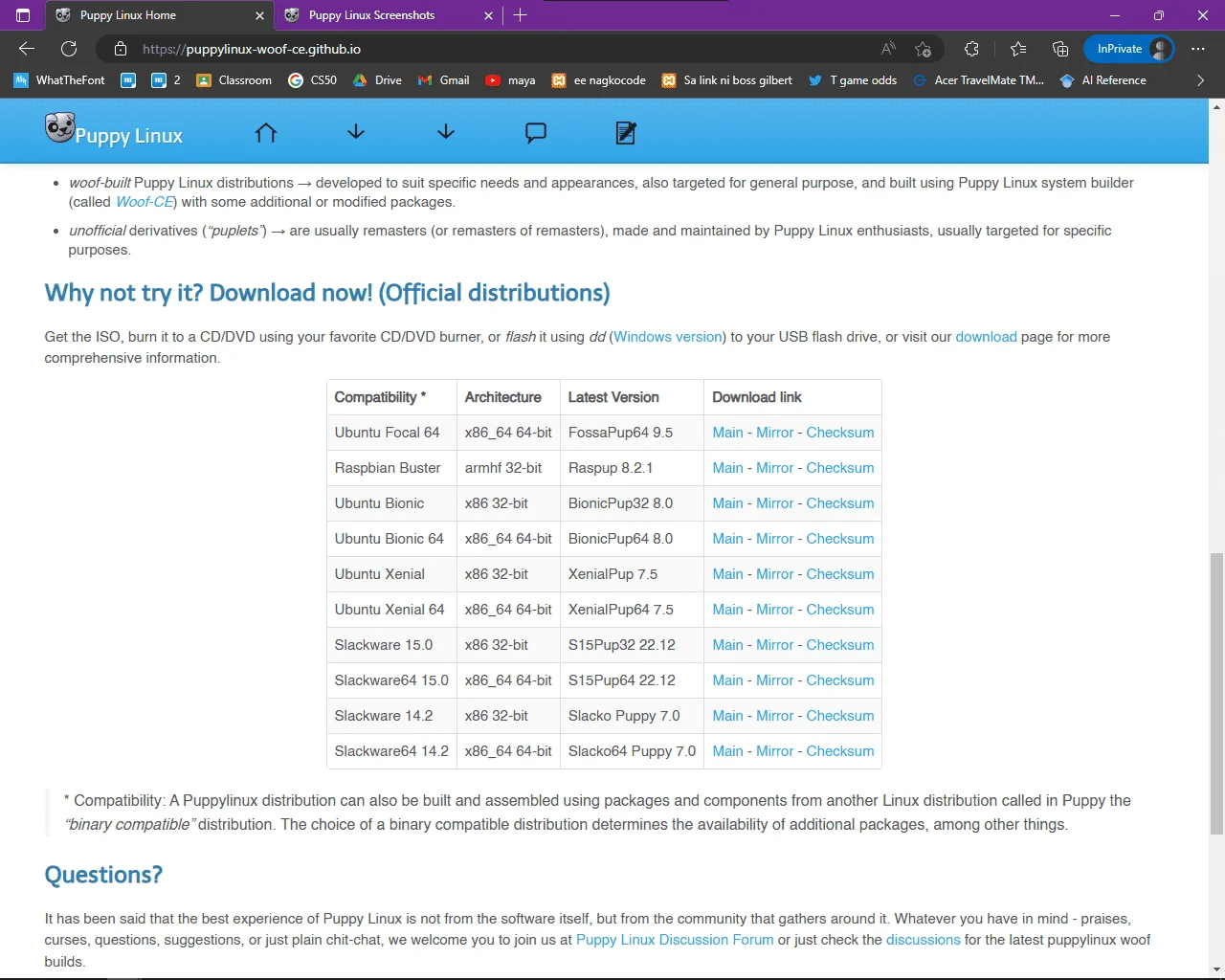This screenshot has height=980, width=1225.
Task: Close the Puppy Linux Home tab
Action: point(259,15)
